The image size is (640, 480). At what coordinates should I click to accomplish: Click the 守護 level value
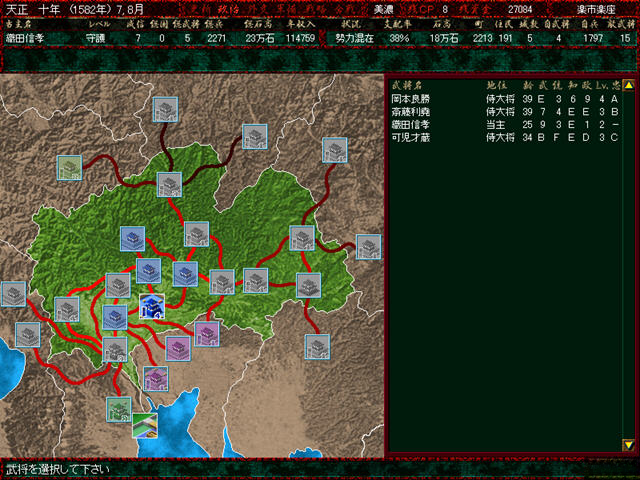coord(96,39)
